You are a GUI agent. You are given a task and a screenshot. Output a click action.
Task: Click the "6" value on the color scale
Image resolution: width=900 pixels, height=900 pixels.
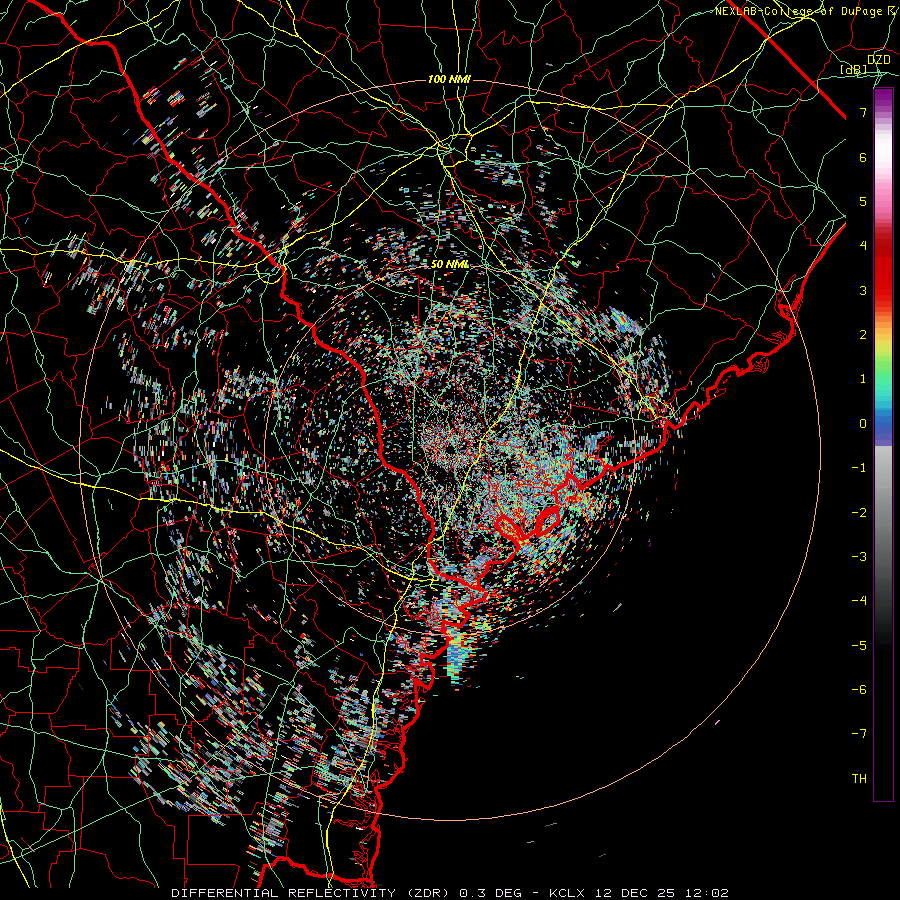[863, 157]
